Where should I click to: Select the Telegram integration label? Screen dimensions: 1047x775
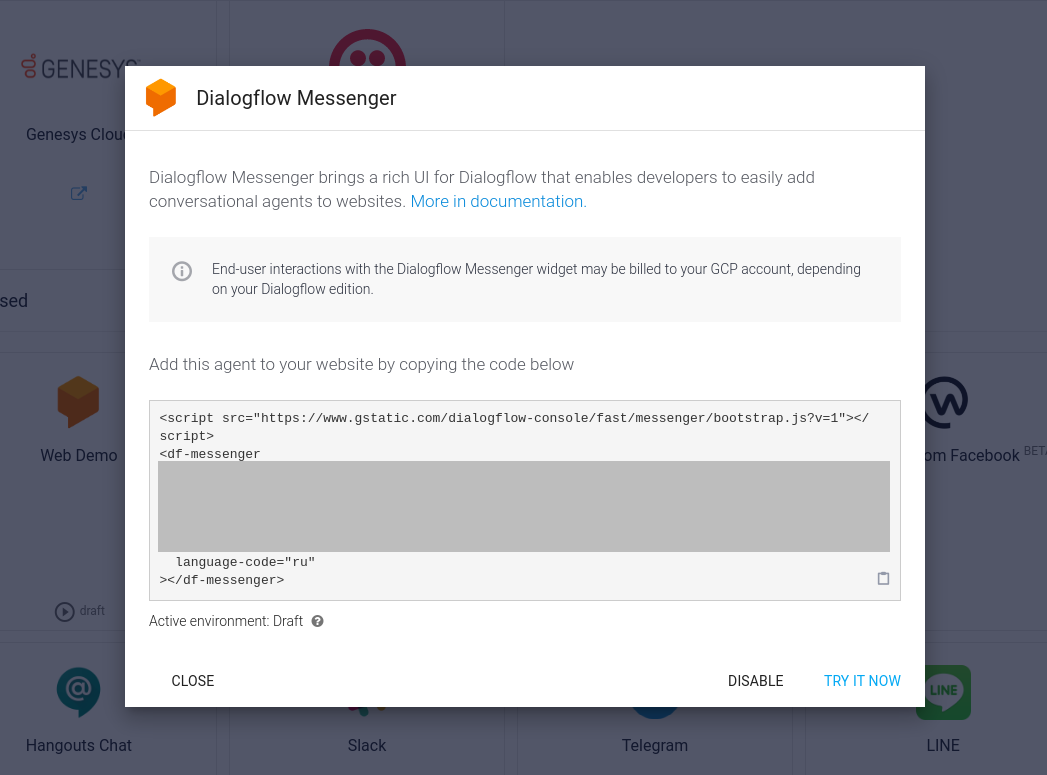click(654, 746)
